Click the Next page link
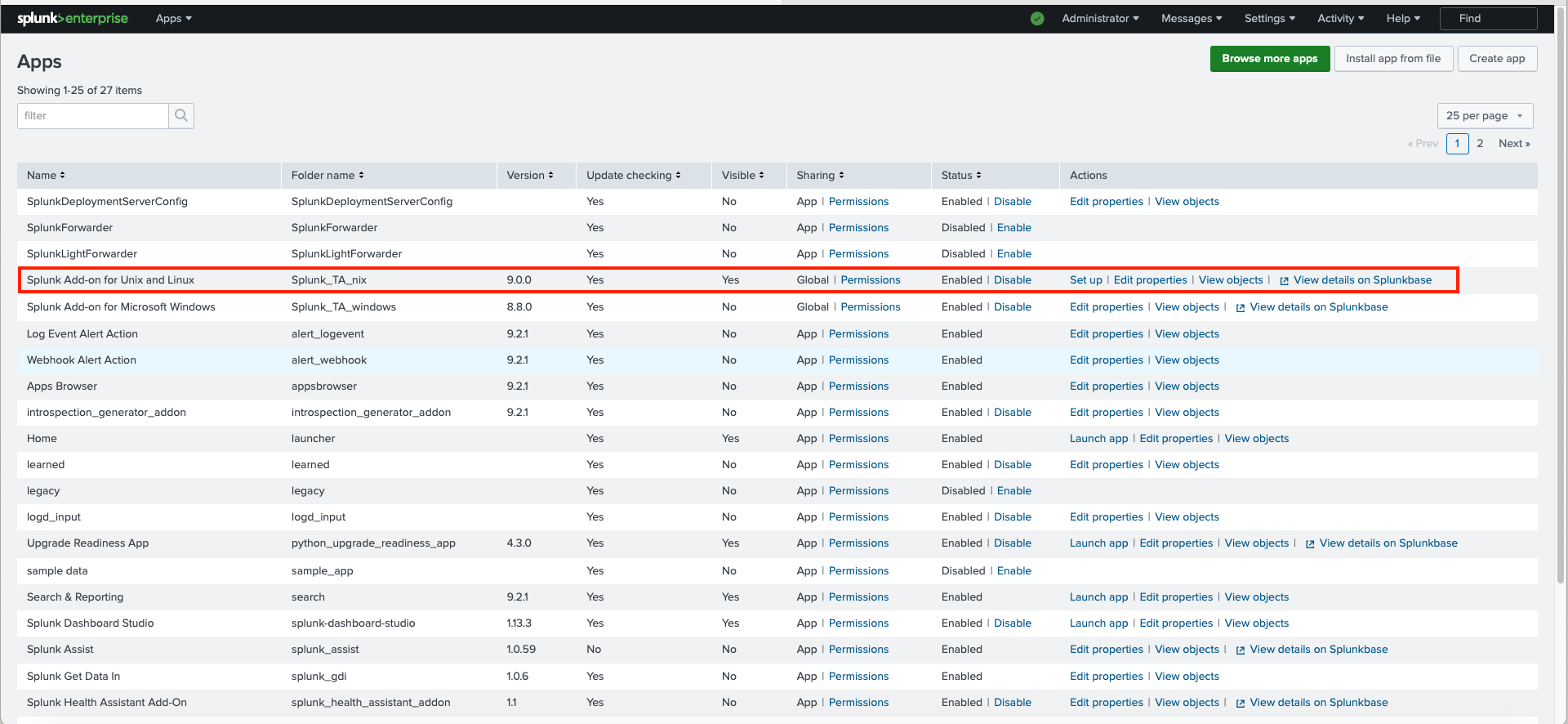 click(x=1514, y=143)
